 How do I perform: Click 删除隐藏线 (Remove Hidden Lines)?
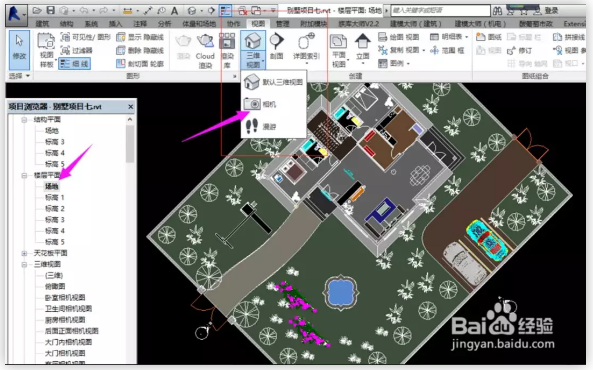(140, 50)
